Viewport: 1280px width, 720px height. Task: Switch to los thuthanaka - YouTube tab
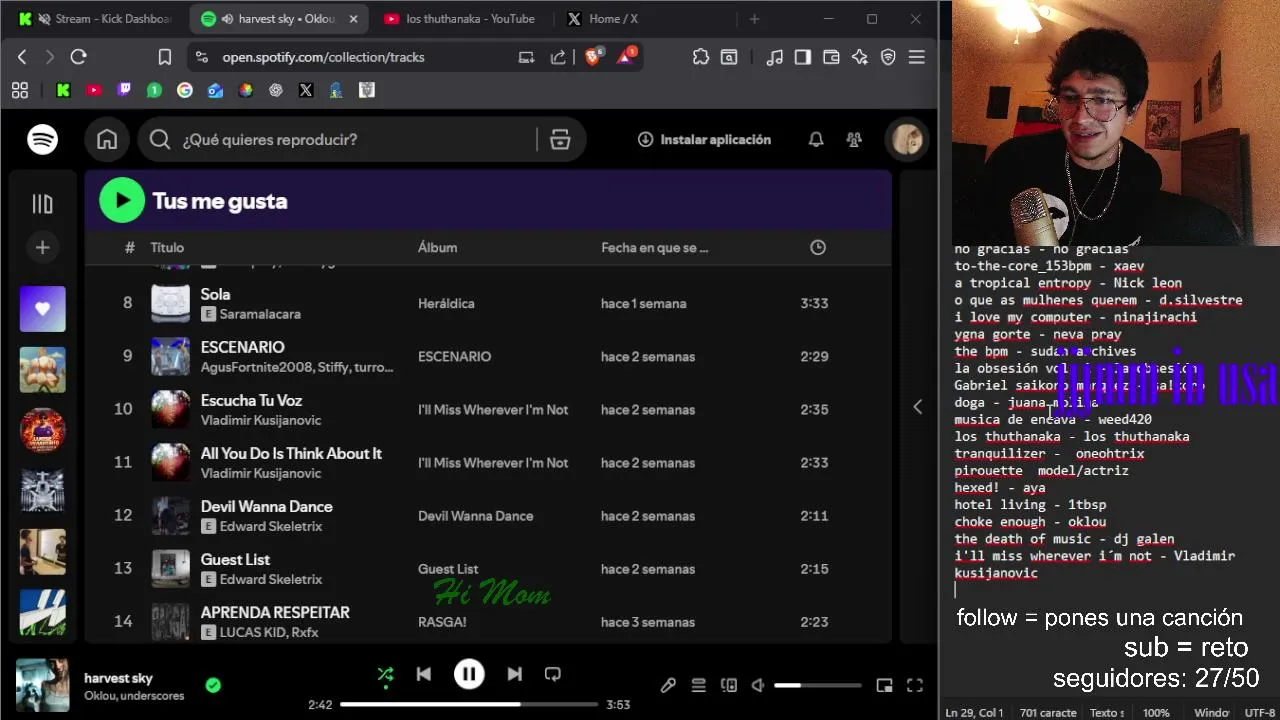point(461,19)
